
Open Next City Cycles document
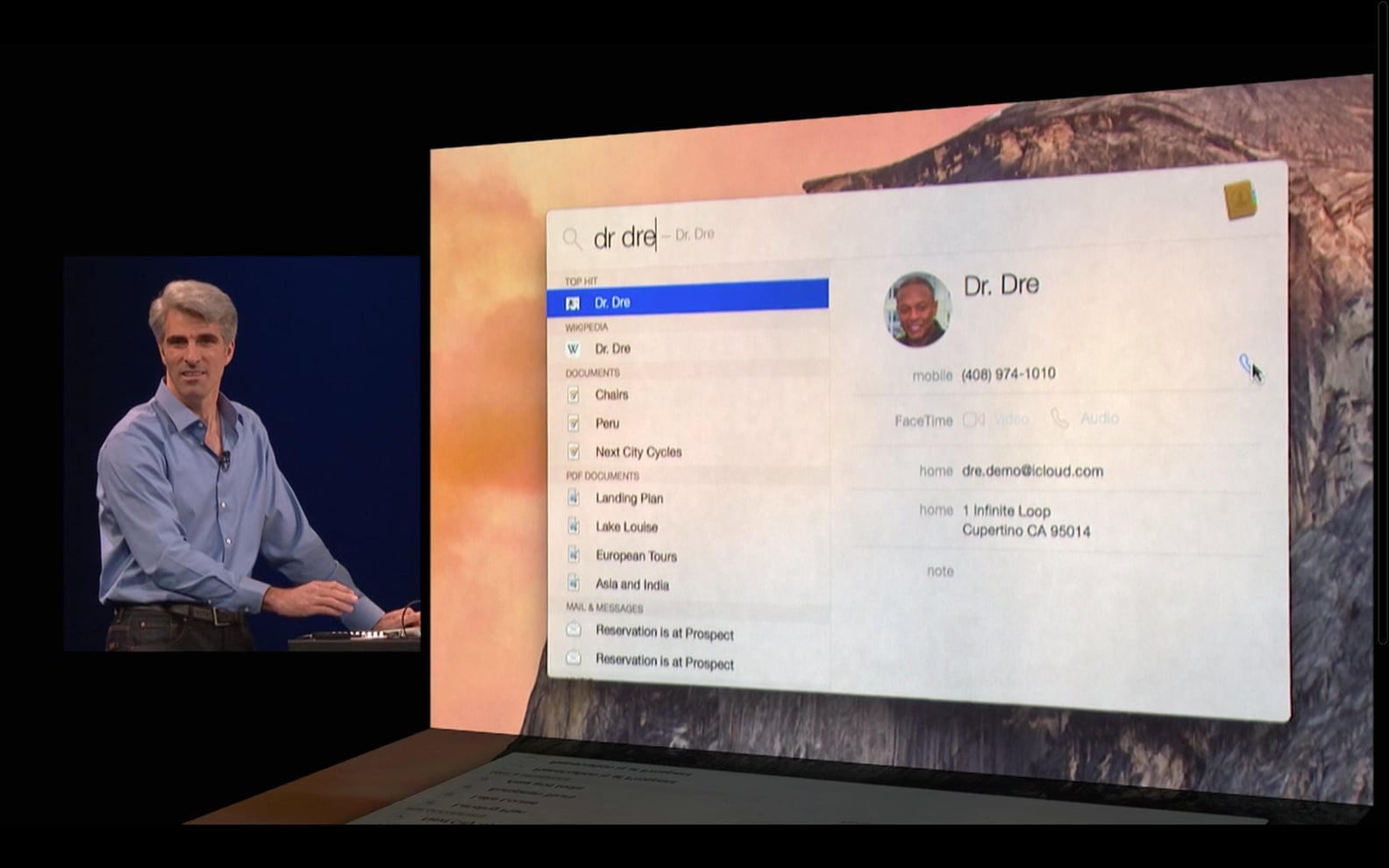pyautogui.click(x=638, y=452)
